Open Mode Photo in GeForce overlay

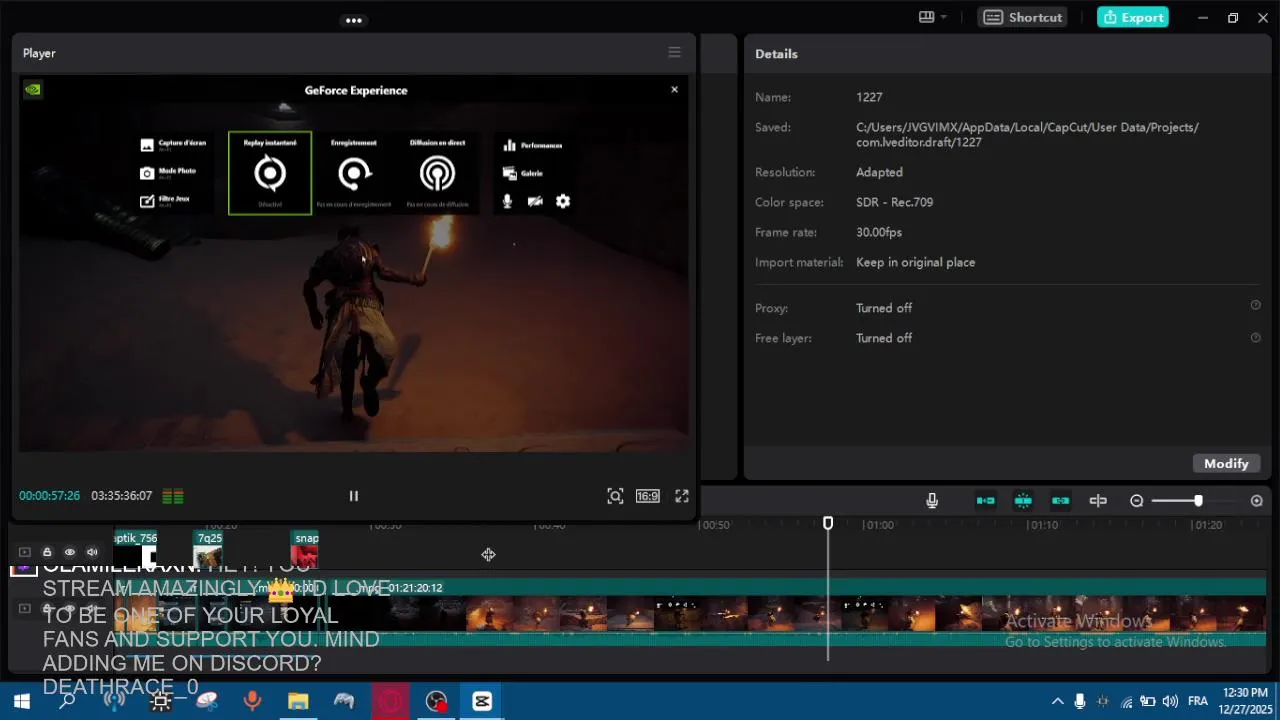click(x=169, y=172)
